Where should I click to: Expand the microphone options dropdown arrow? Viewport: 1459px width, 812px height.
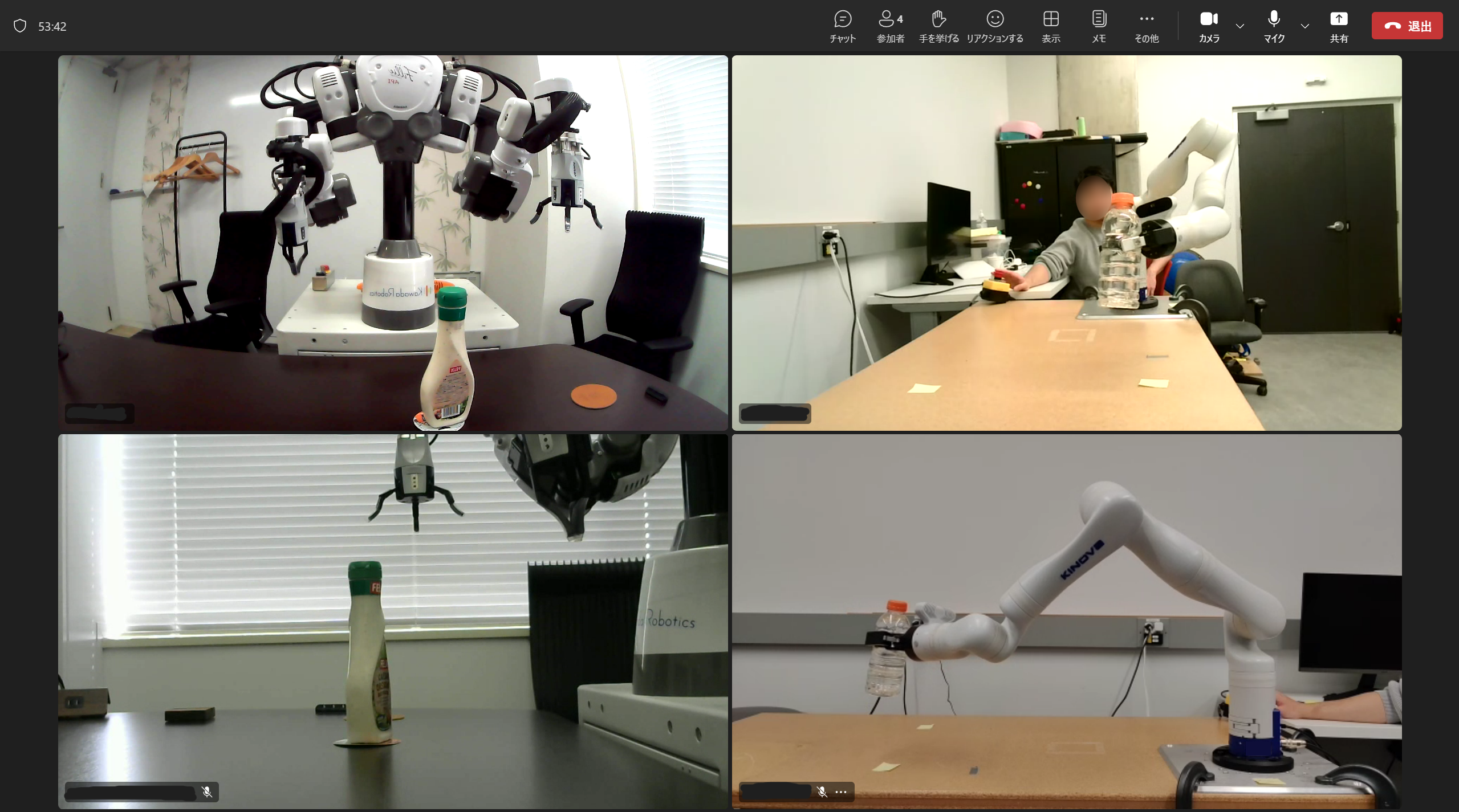[1305, 26]
